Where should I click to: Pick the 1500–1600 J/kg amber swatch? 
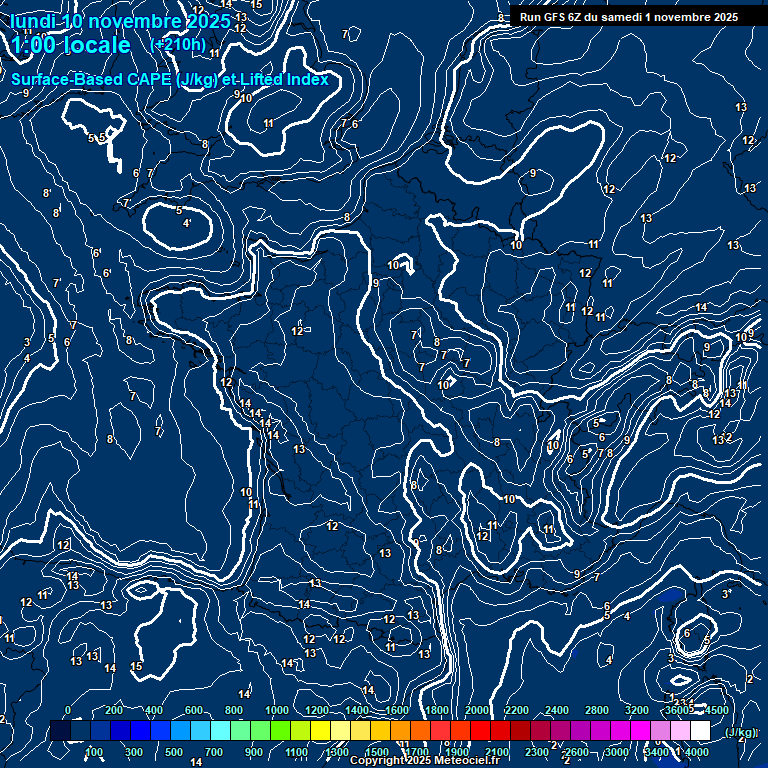(381, 730)
